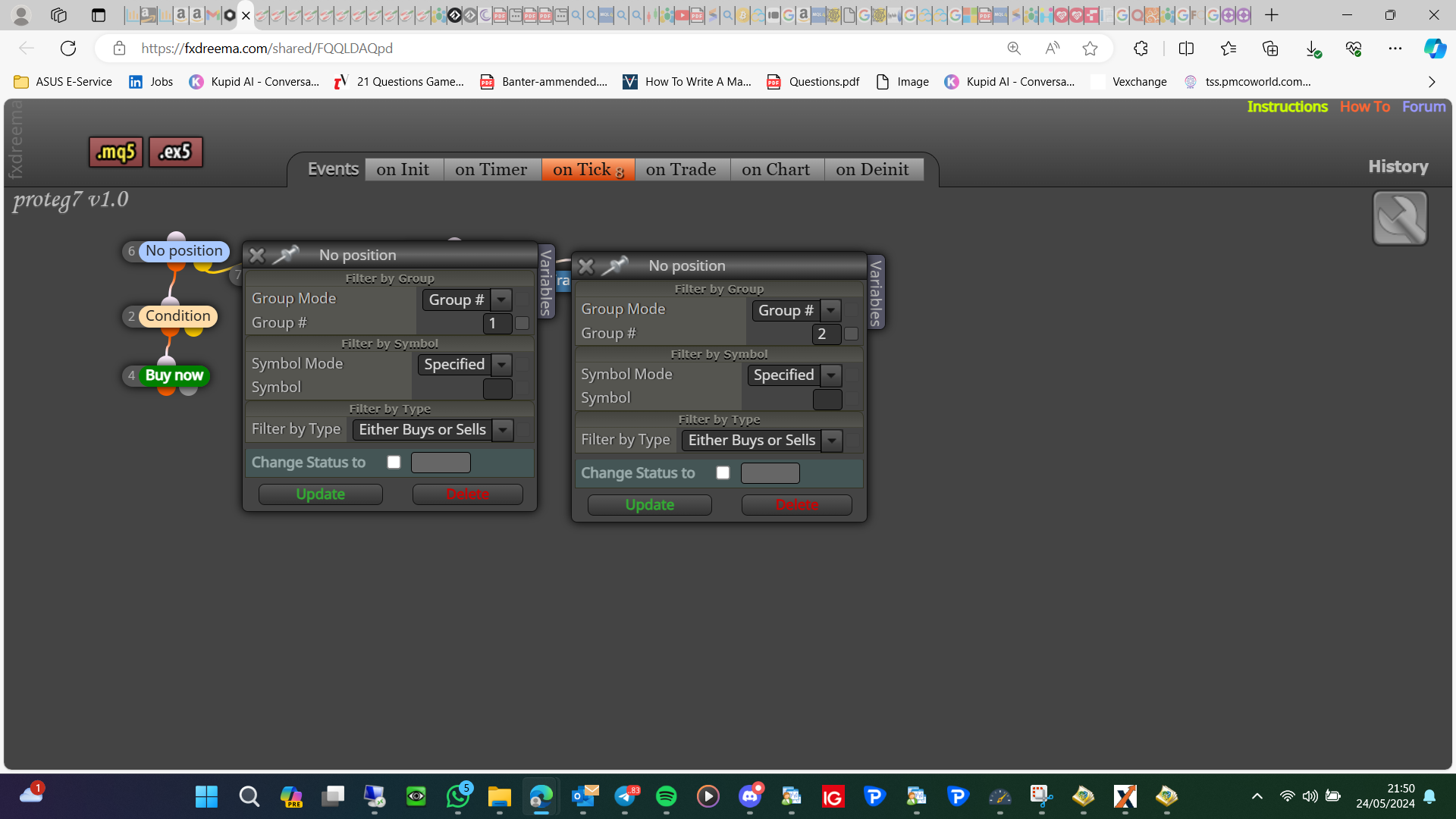Open the History panel
This screenshot has width=1456, height=819.
(1398, 167)
